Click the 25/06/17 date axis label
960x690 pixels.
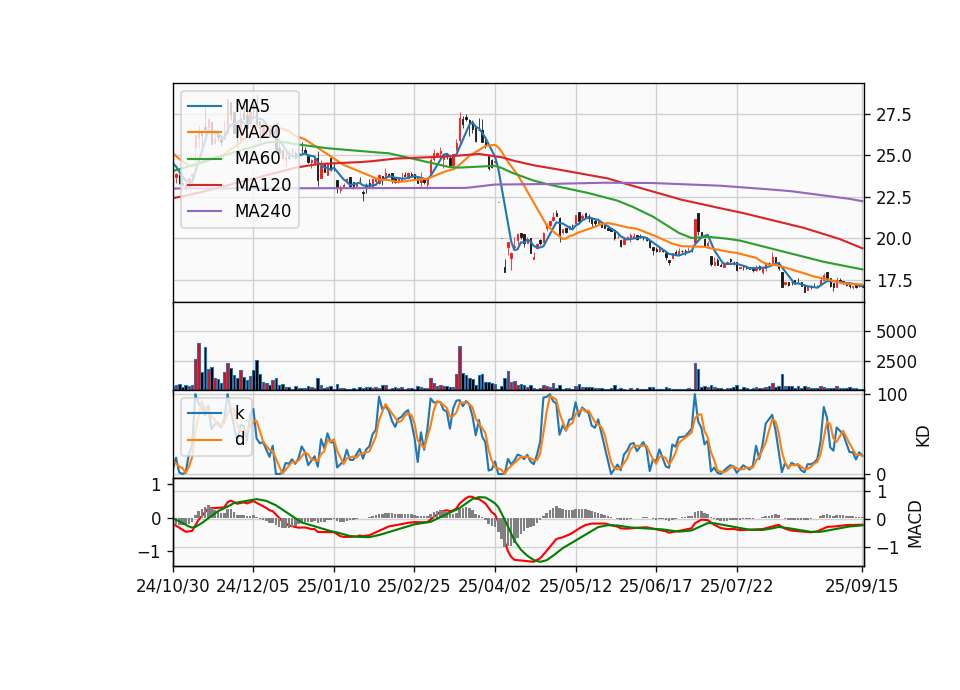pyautogui.click(x=656, y=586)
